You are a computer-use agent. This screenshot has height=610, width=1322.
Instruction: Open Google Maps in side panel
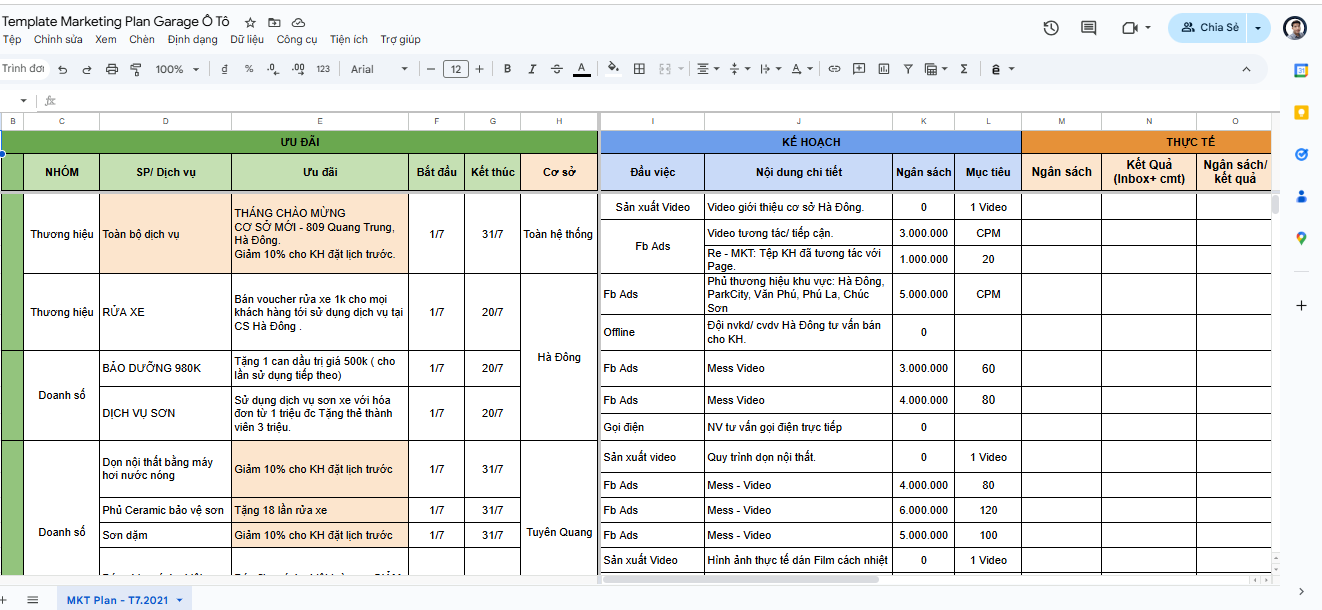click(x=1301, y=238)
